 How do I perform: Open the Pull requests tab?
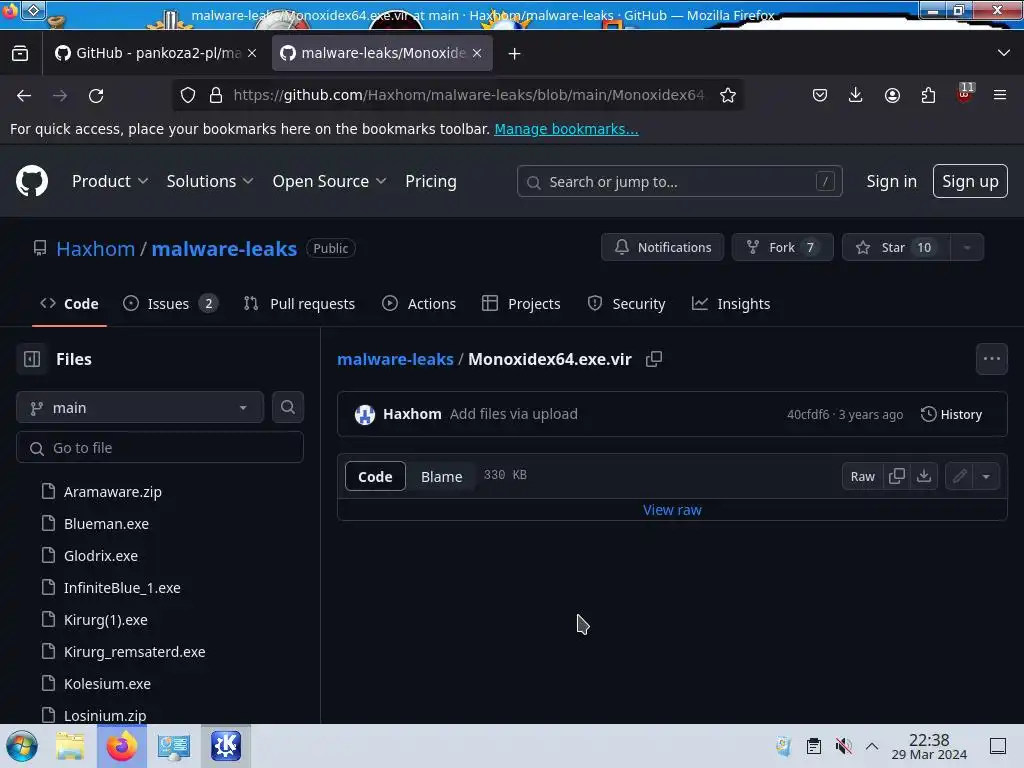[x=299, y=304]
